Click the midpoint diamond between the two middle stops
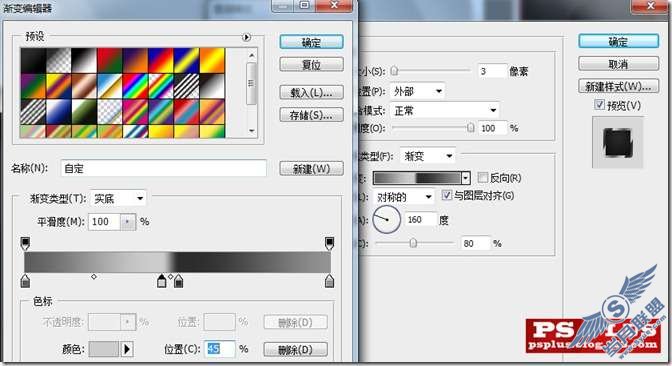The image size is (672, 366). coord(170,277)
